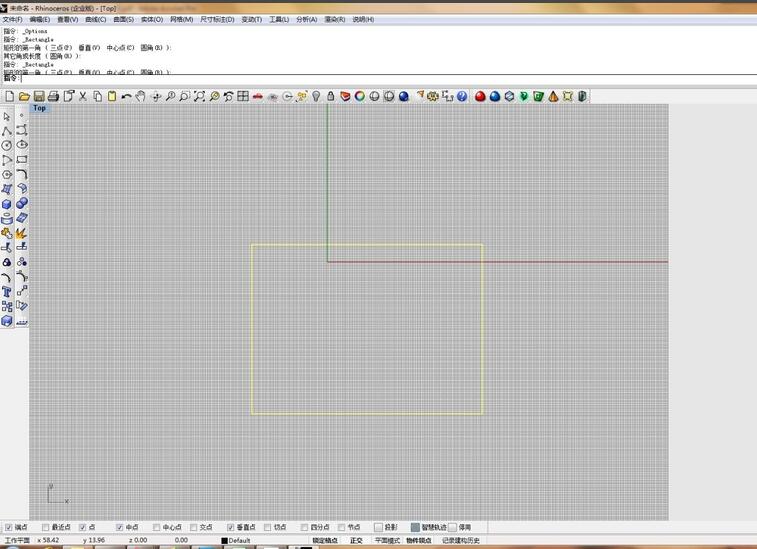This screenshot has width=757, height=549.
Task: Select the Circle tool in left toolbar
Action: pyautogui.click(x=7, y=145)
